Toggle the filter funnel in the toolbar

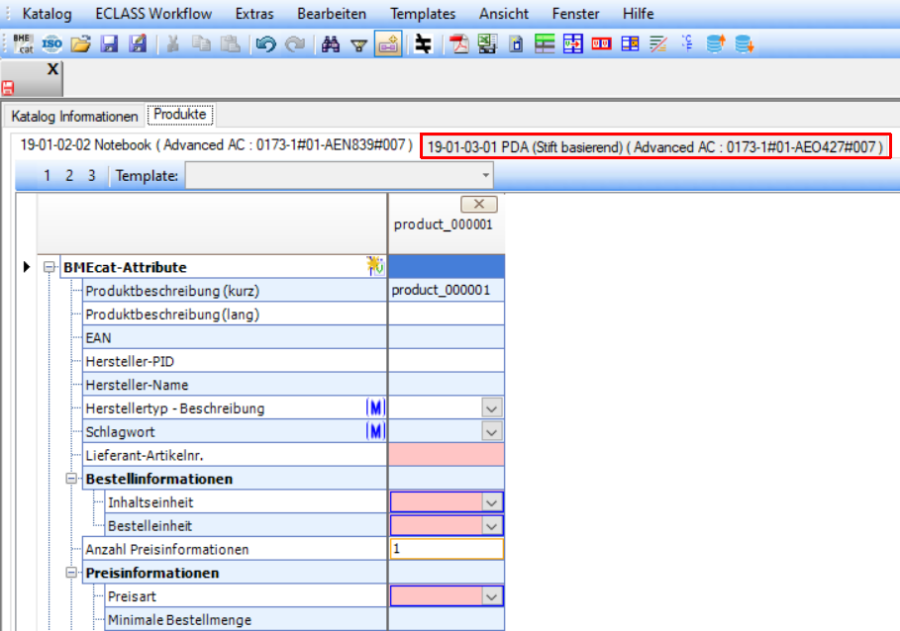coord(358,44)
